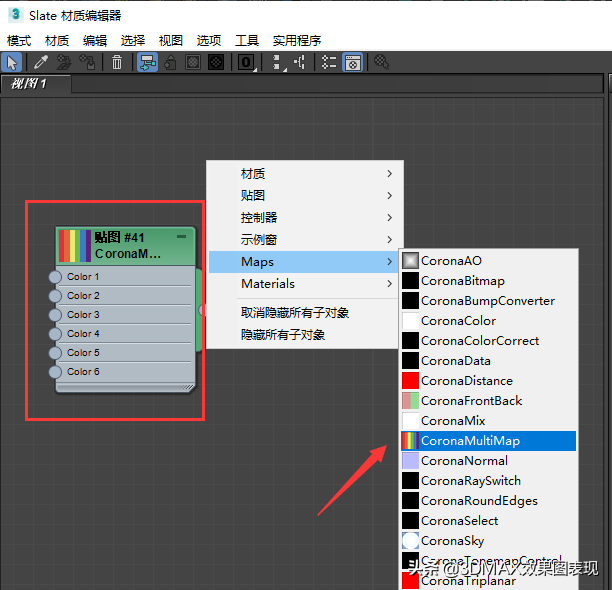This screenshot has height=590, width=612.
Task: Toggle Material/Map Browser panel icon
Action: (x=329, y=62)
